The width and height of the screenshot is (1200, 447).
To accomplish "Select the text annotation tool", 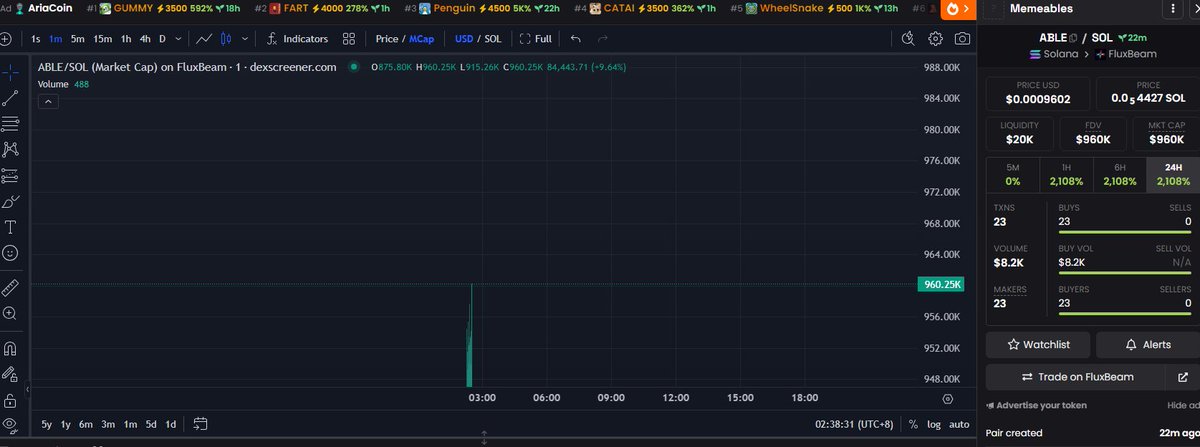I will 10,228.
